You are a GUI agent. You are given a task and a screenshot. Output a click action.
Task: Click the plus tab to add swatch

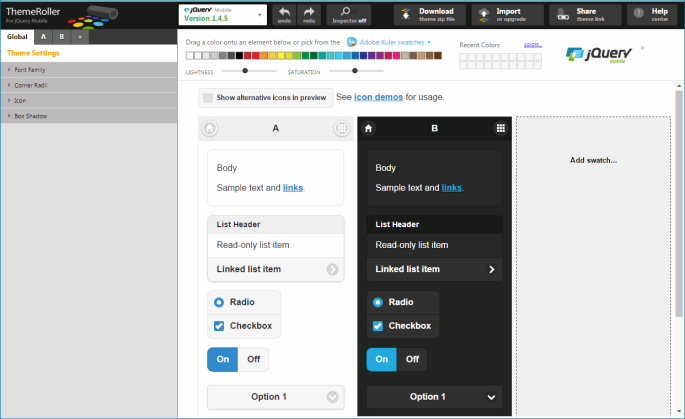80,37
